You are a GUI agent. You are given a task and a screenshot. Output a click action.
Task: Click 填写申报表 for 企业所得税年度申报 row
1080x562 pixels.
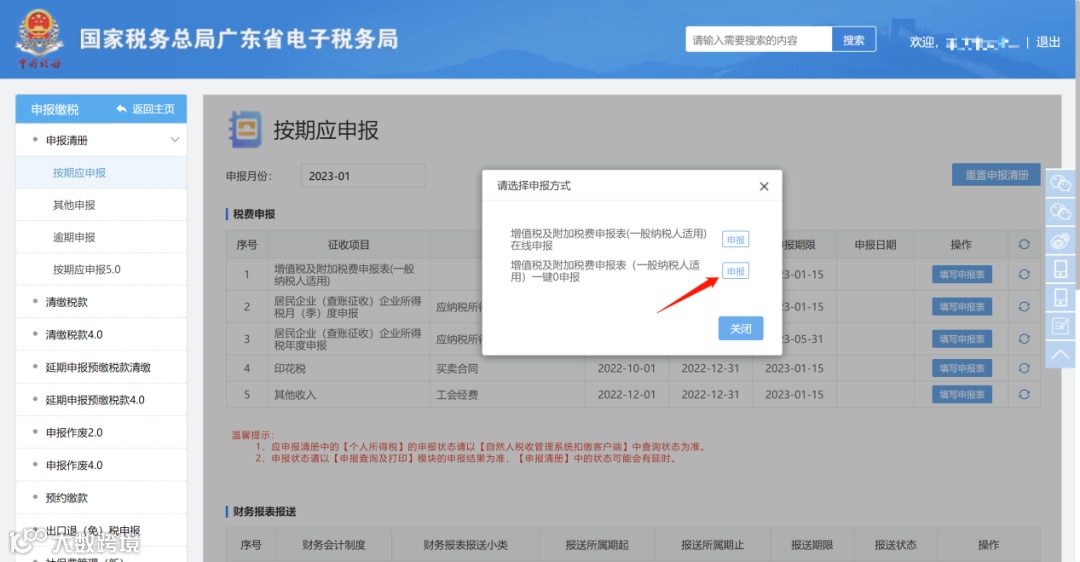(962, 339)
